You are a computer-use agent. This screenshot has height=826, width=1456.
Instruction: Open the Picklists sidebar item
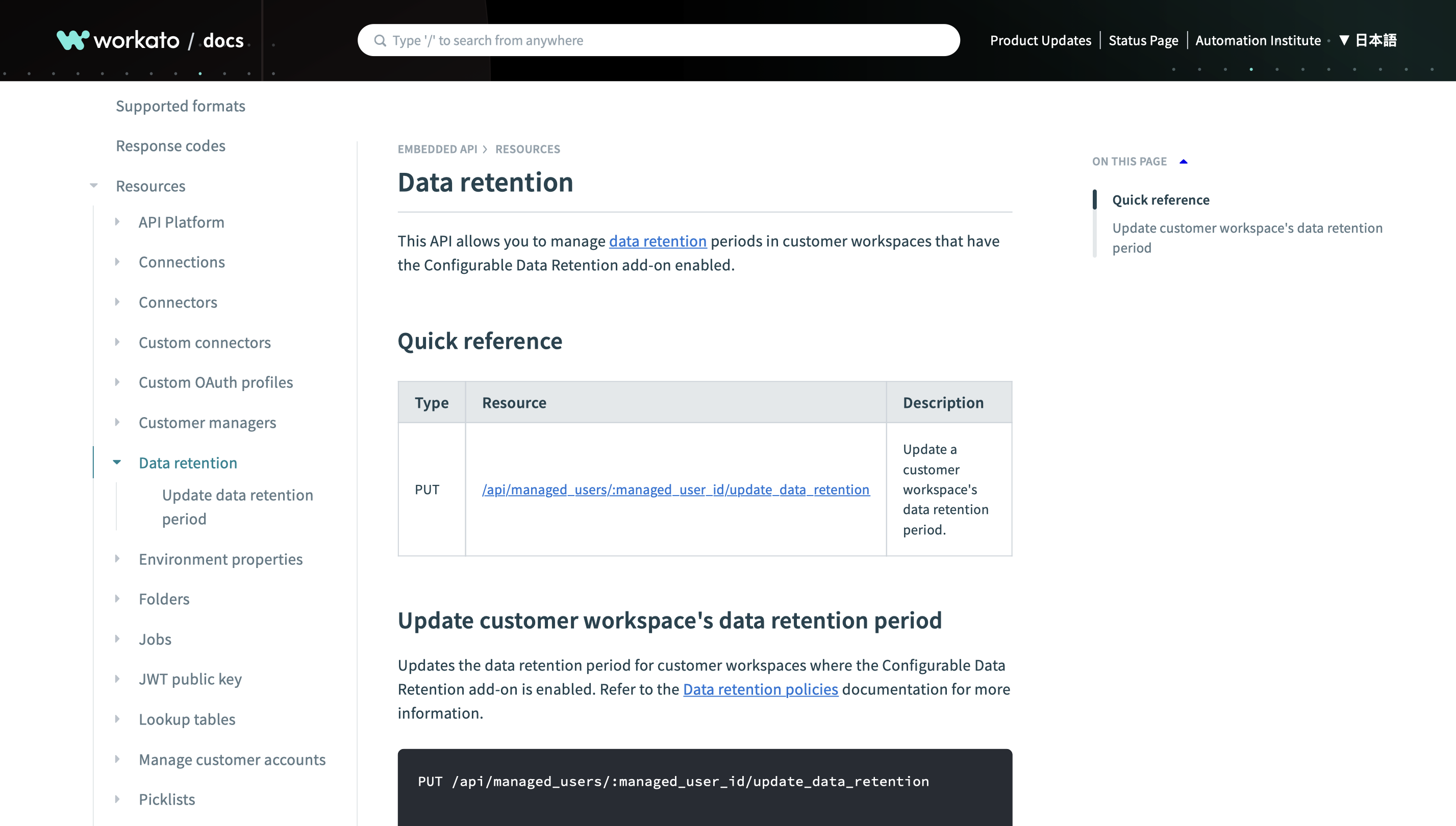pos(167,799)
